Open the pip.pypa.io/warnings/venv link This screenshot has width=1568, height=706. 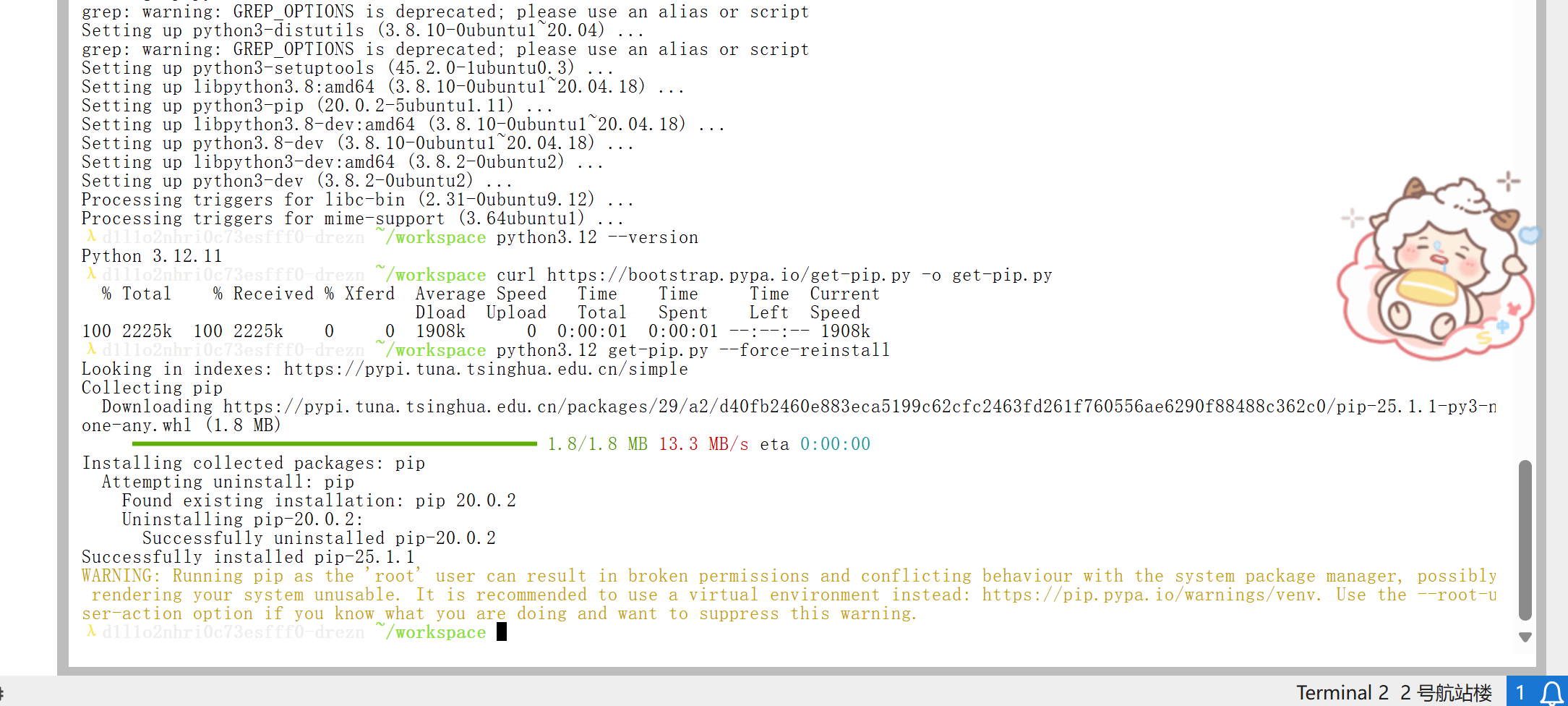pyautogui.click(x=1151, y=595)
